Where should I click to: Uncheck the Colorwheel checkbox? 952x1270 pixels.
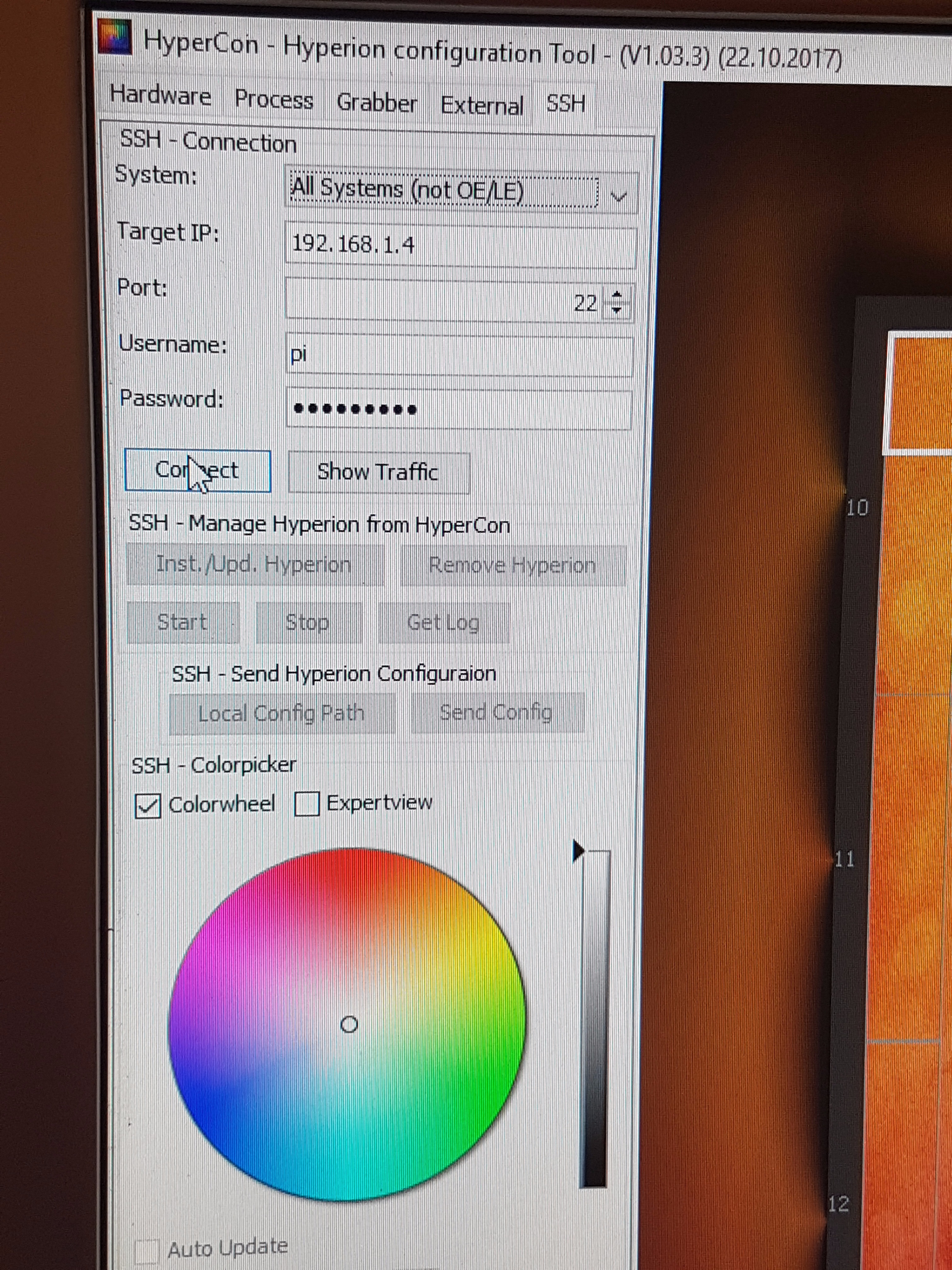[x=147, y=805]
